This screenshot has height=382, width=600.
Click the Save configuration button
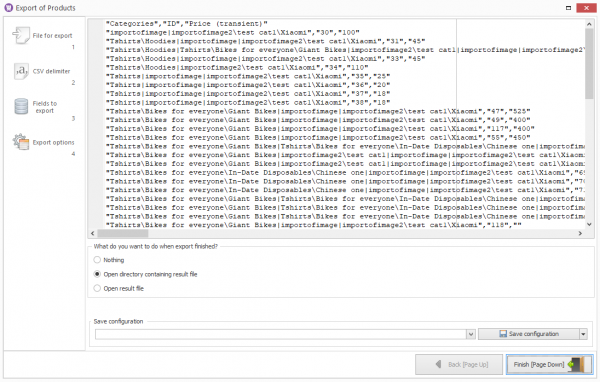click(x=529, y=334)
